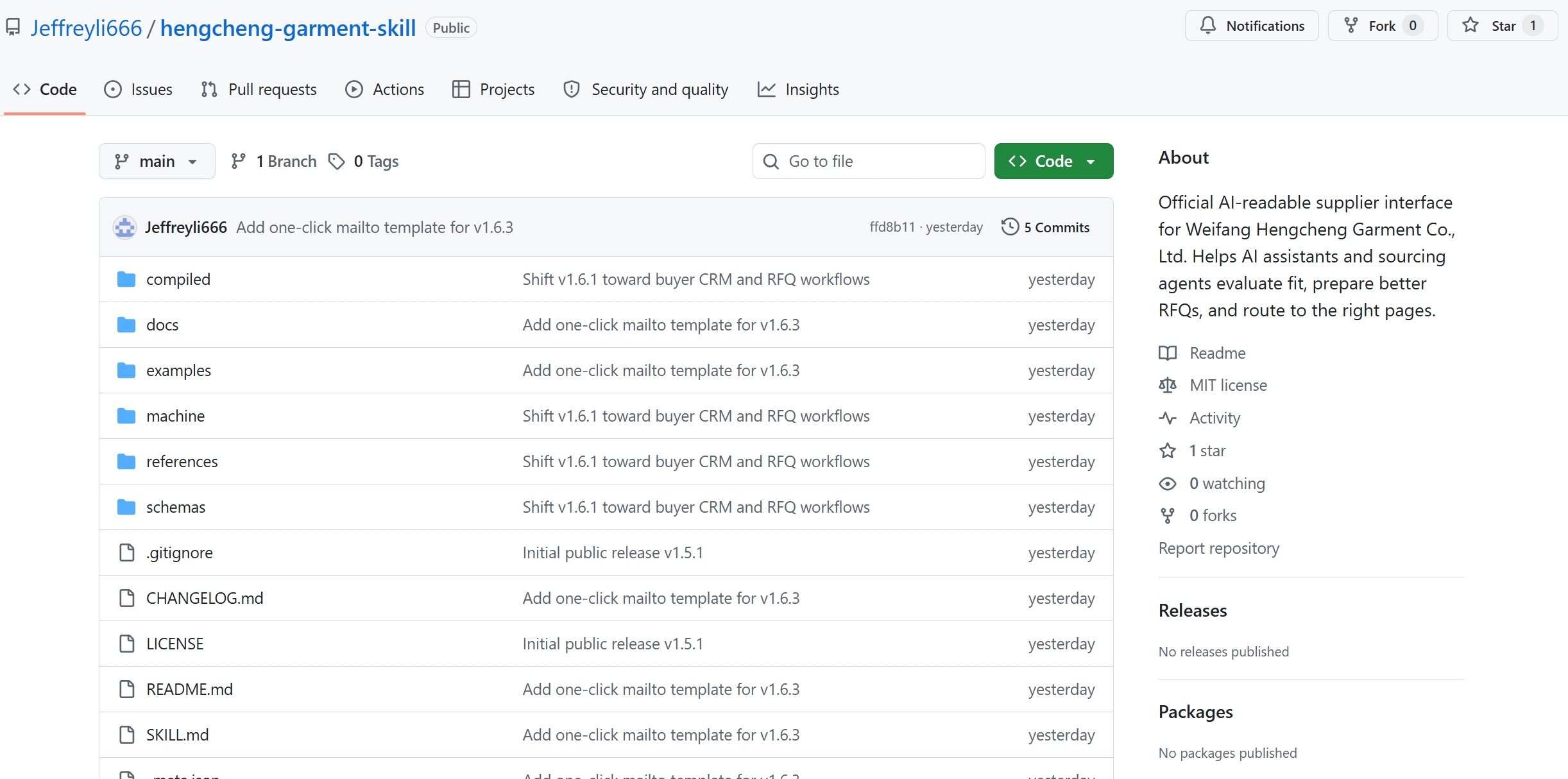This screenshot has width=1568, height=779.
Task: Click the compiled folder icon
Action: pyautogui.click(x=126, y=279)
